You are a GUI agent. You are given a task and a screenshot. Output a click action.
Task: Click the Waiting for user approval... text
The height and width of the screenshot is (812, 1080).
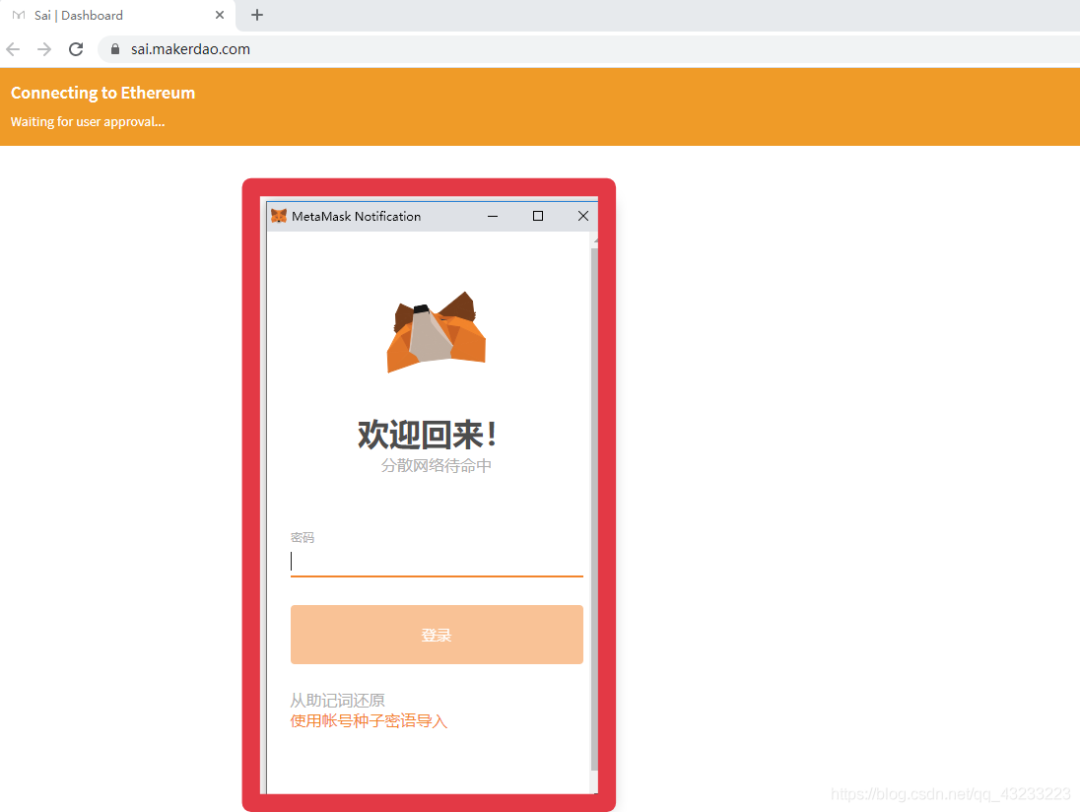coord(87,122)
